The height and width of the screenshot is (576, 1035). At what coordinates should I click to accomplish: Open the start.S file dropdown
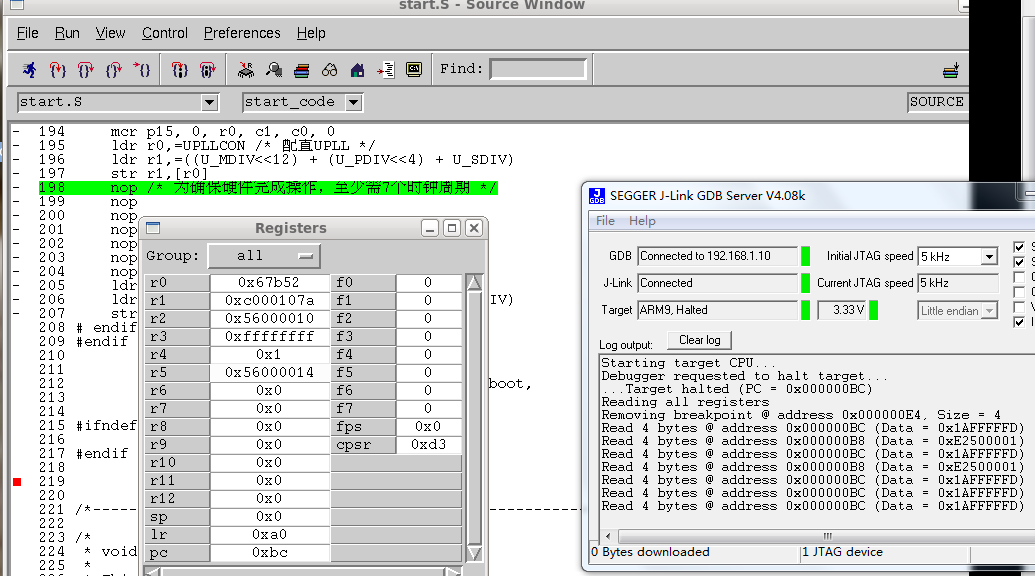[x=209, y=102]
